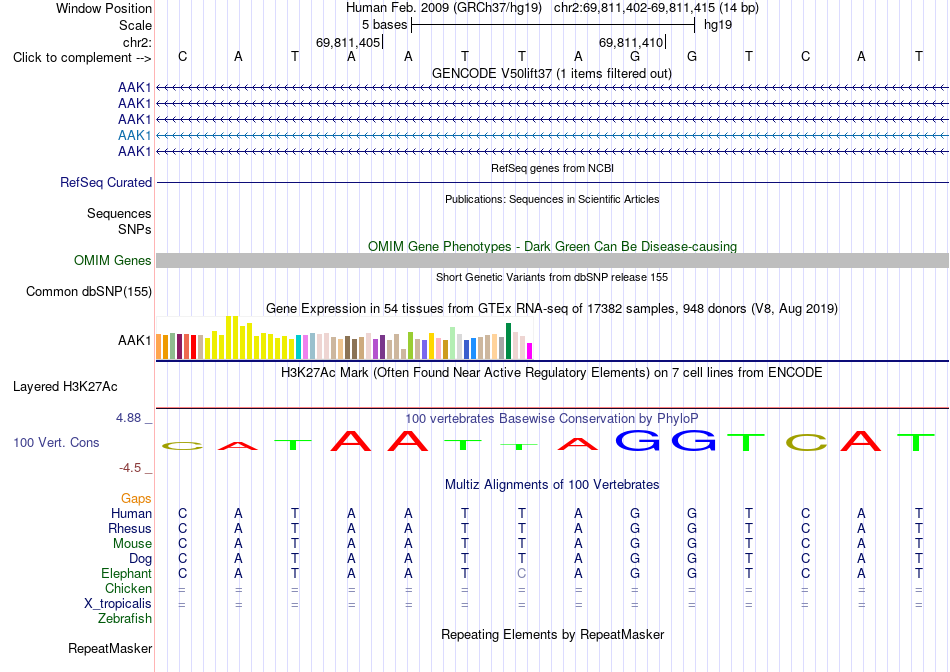
Task: Select the 'Rhesus' alignment row label
Action: click(x=130, y=528)
